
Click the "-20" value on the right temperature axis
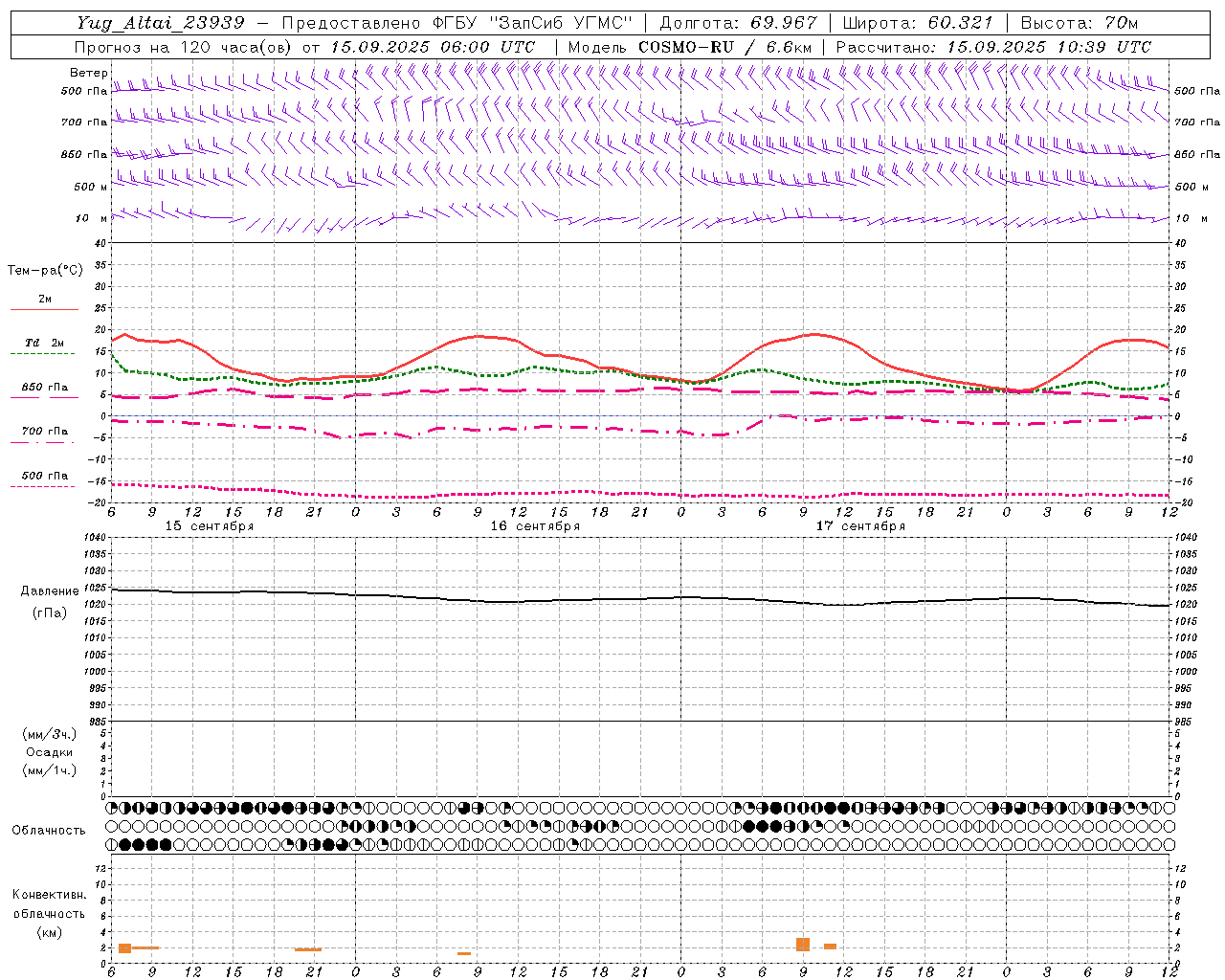(1184, 502)
